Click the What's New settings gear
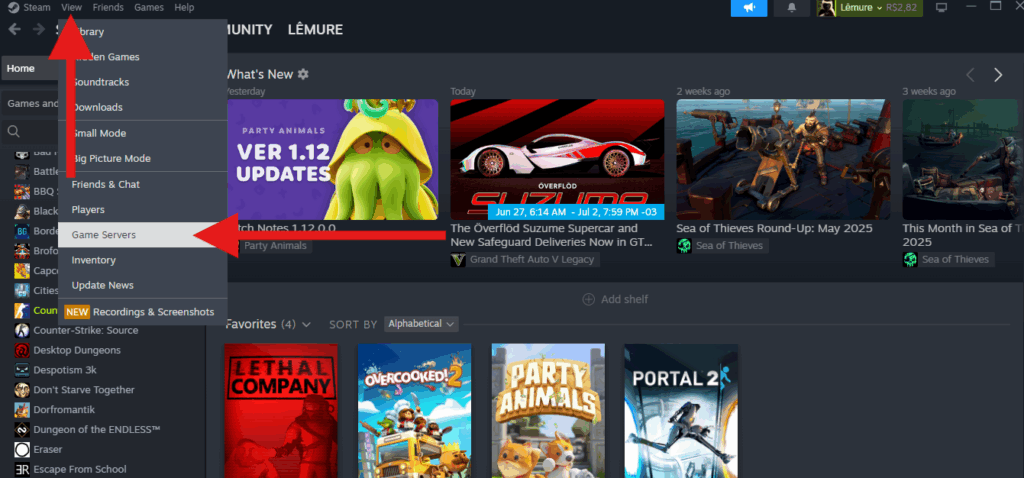Screen dimensions: 1024x478 (303, 75)
